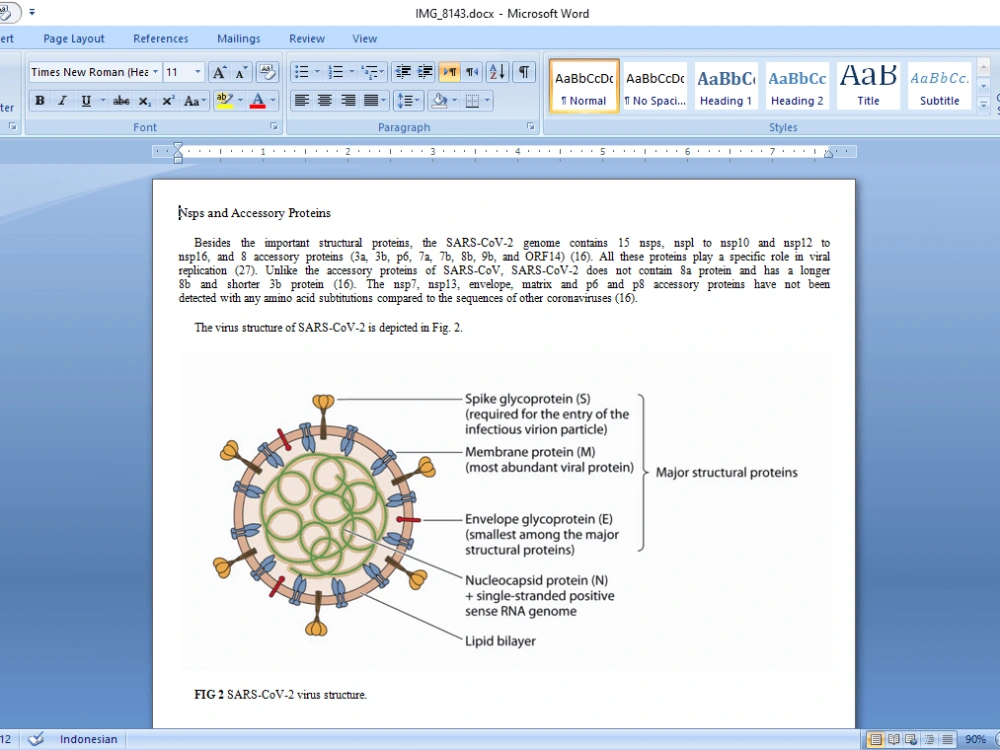Apply superscript formatting
The image size is (1000, 750).
(x=168, y=101)
